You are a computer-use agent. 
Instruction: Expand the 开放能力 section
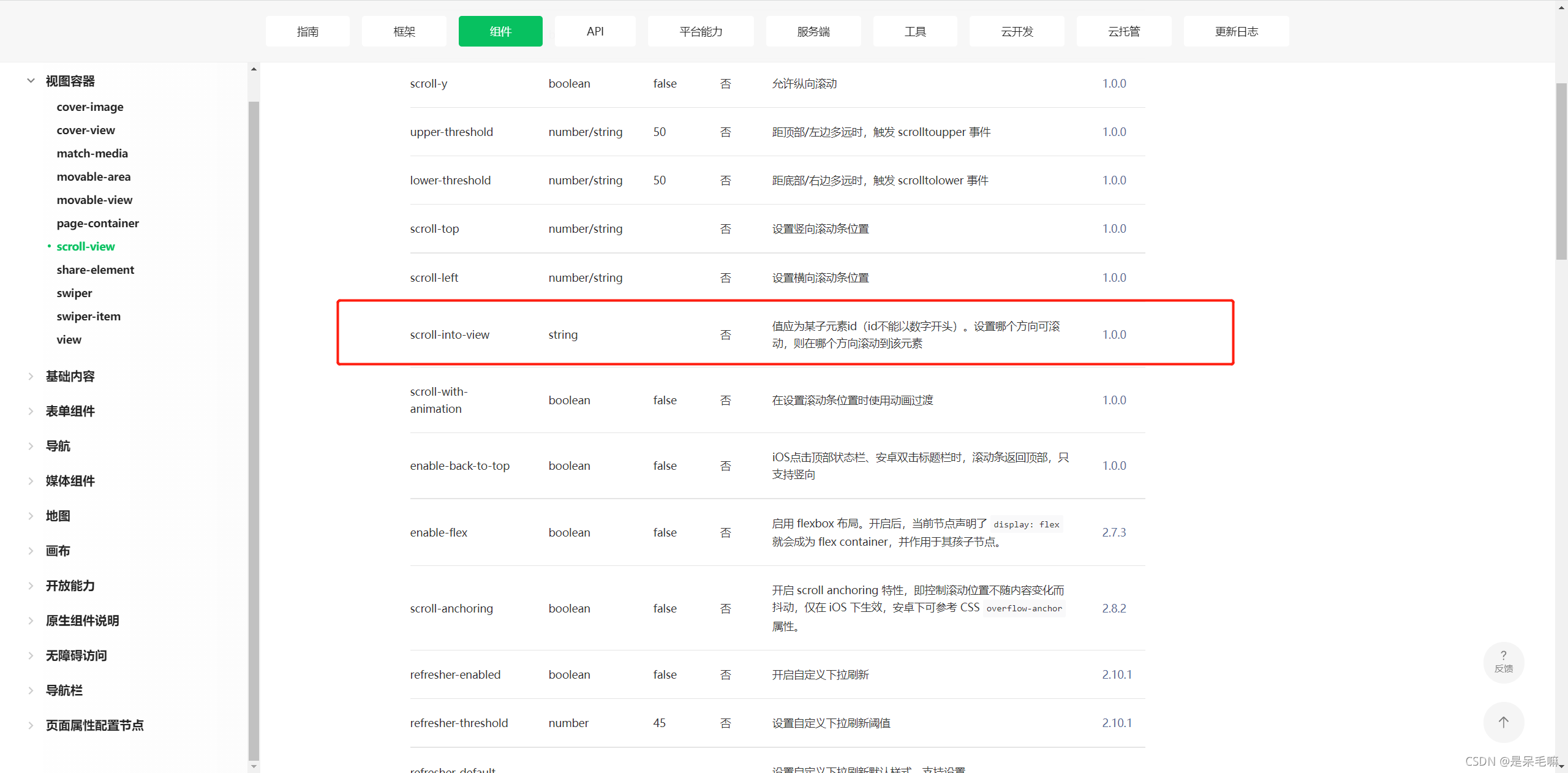coord(70,586)
